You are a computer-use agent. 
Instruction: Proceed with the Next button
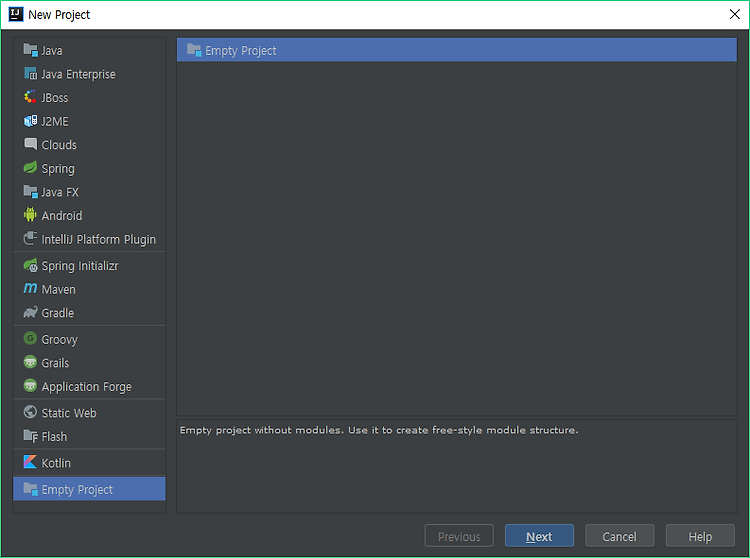[x=539, y=536]
